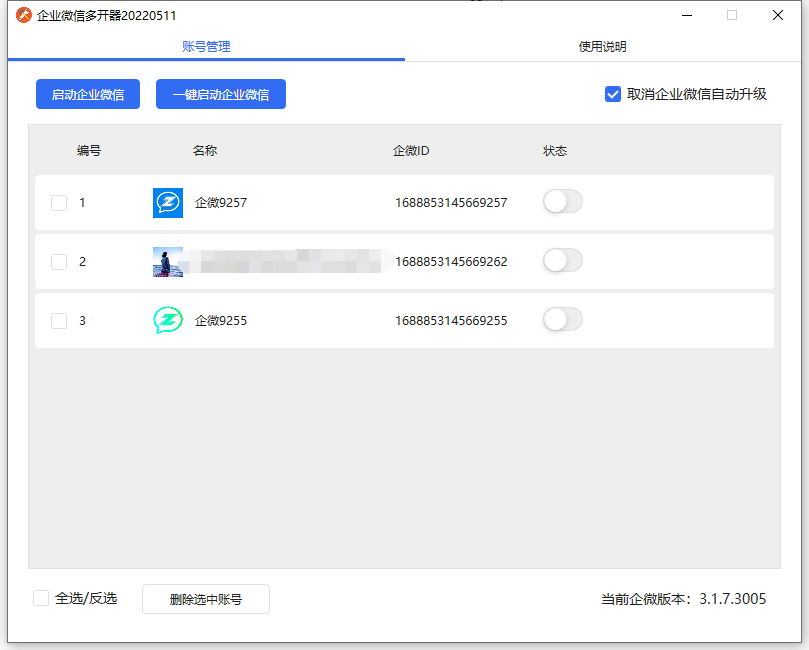Screen dimensions: 809x650
Task: Click the name 企微9257
Action: coord(221,203)
